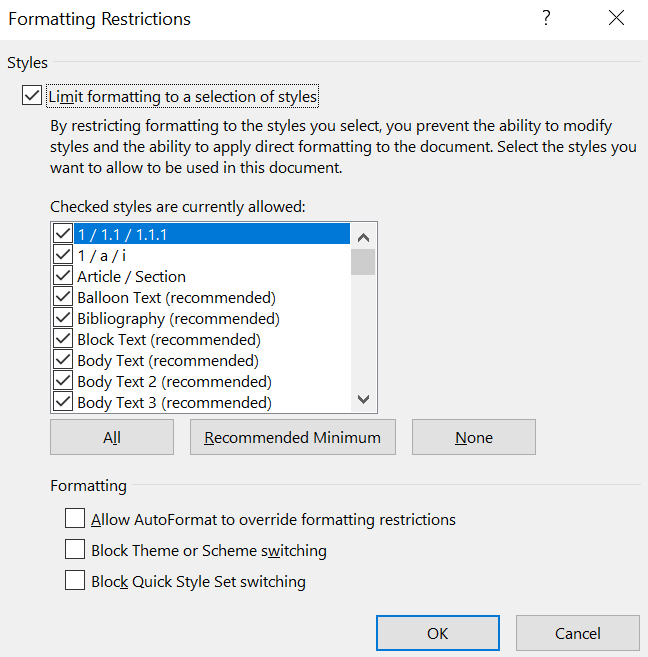The width and height of the screenshot is (648, 657).
Task: Uncheck the Body Text 2 checkbox
Action: click(x=64, y=382)
